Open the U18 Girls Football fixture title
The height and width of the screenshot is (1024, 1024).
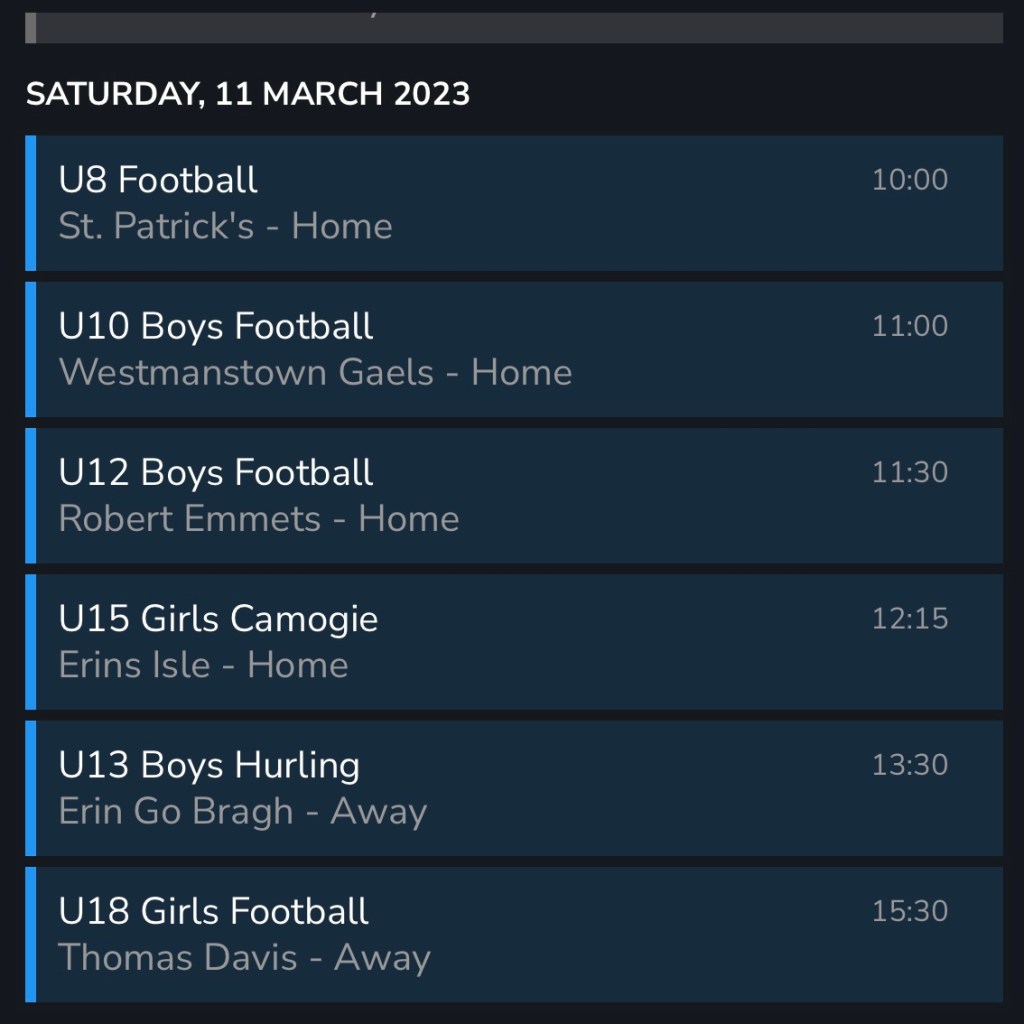(214, 911)
